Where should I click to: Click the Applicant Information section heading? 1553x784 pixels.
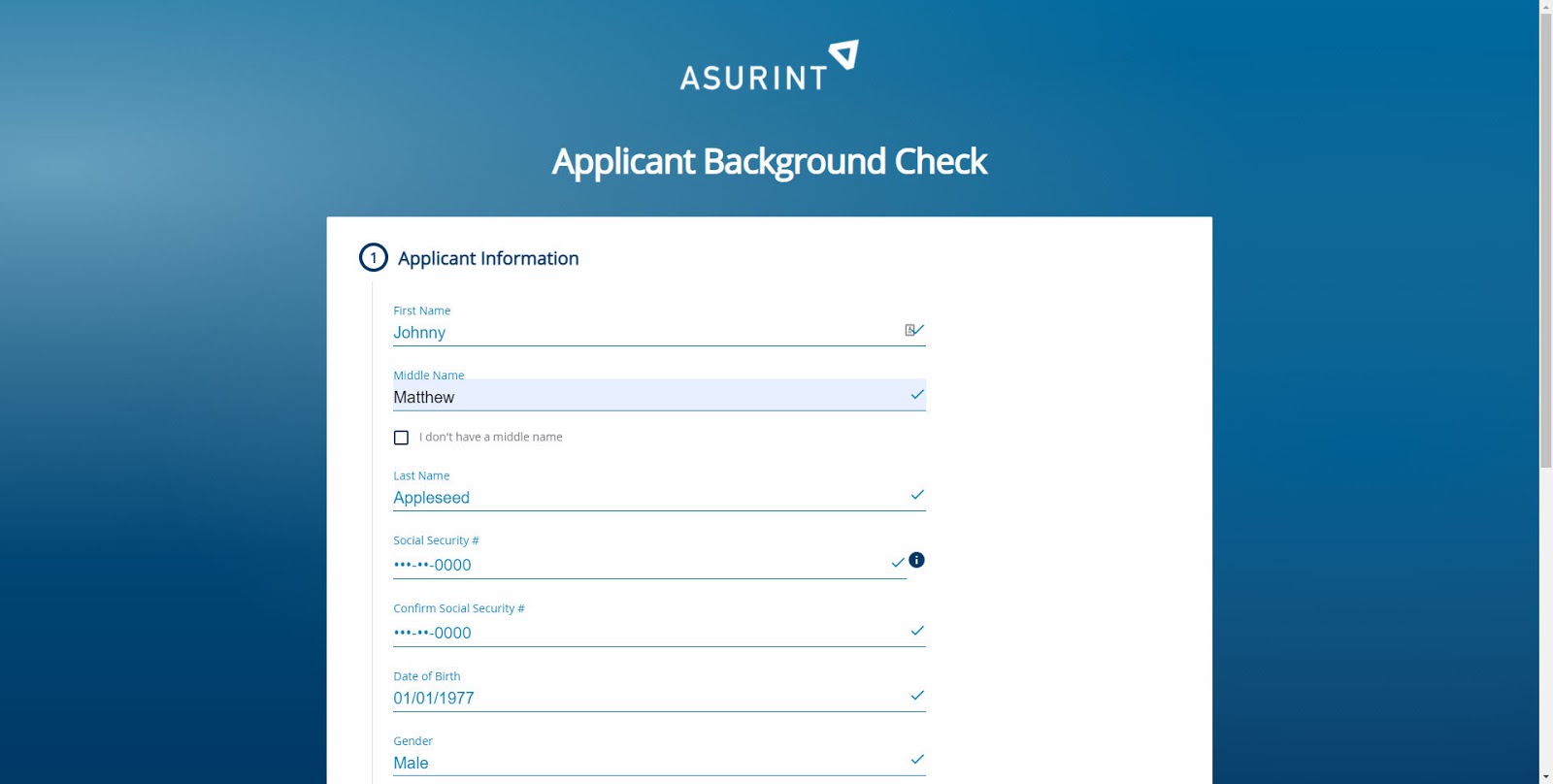point(488,258)
